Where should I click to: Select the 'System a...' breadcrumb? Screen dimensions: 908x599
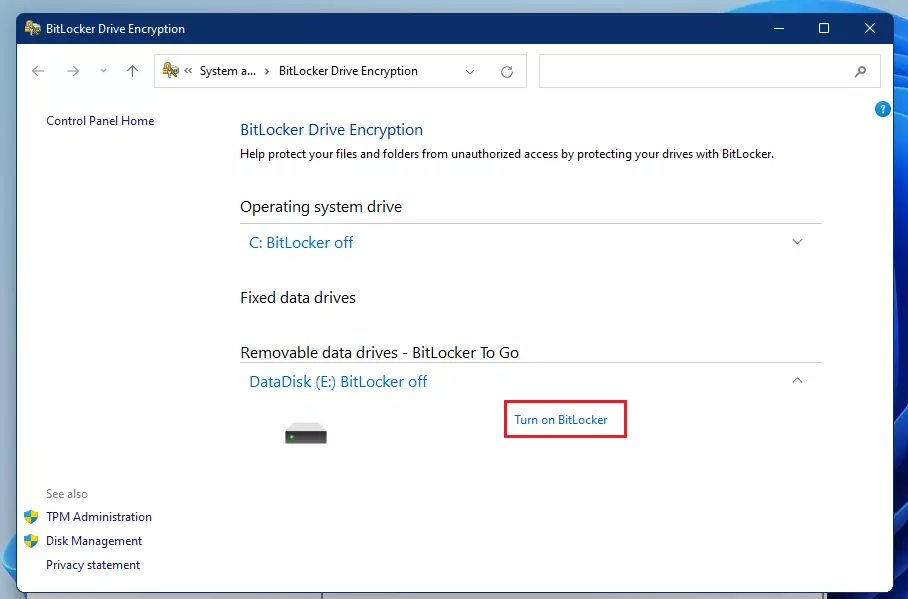pyautogui.click(x=228, y=71)
